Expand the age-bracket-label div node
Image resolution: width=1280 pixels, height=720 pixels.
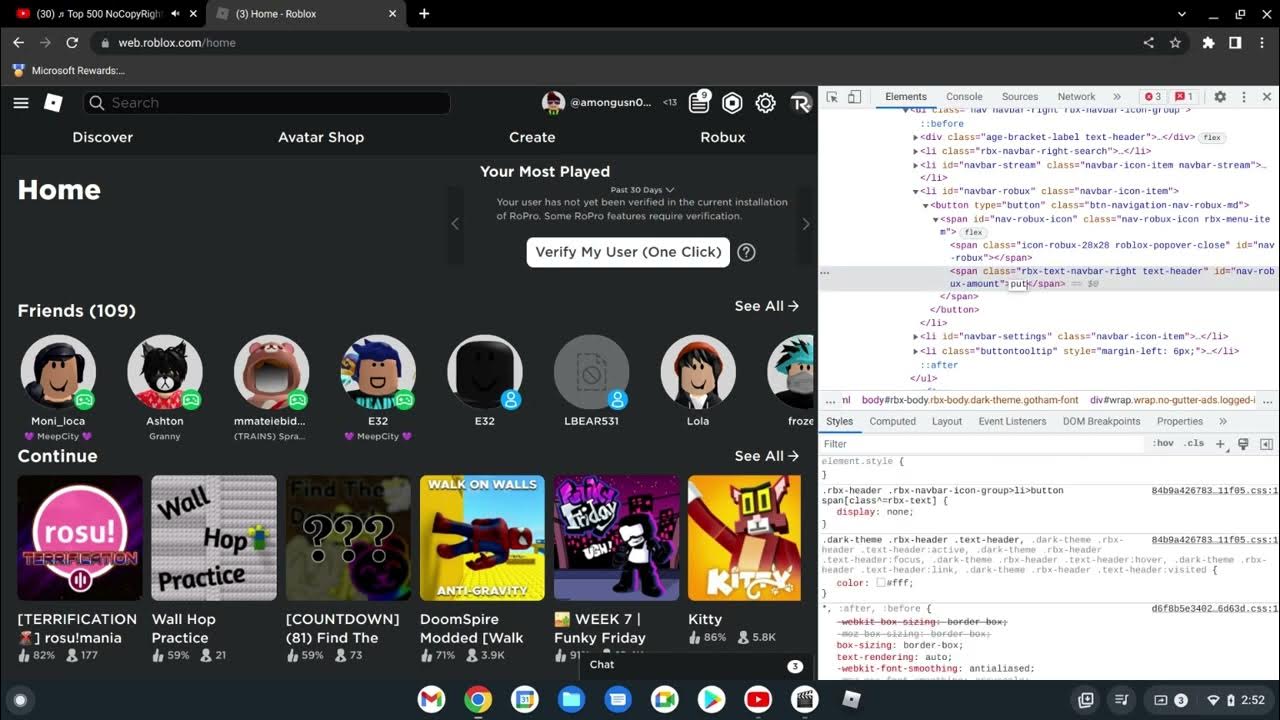[x=916, y=137]
